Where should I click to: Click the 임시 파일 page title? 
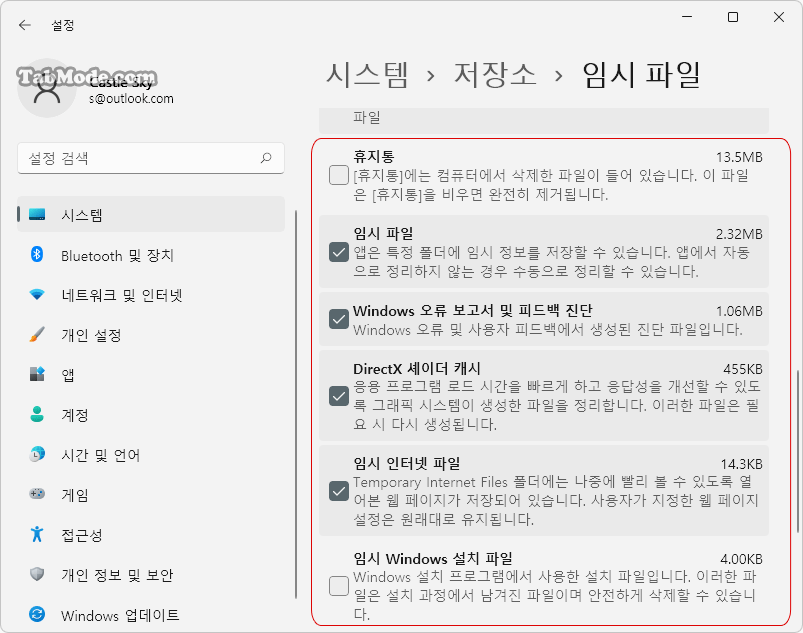point(641,74)
